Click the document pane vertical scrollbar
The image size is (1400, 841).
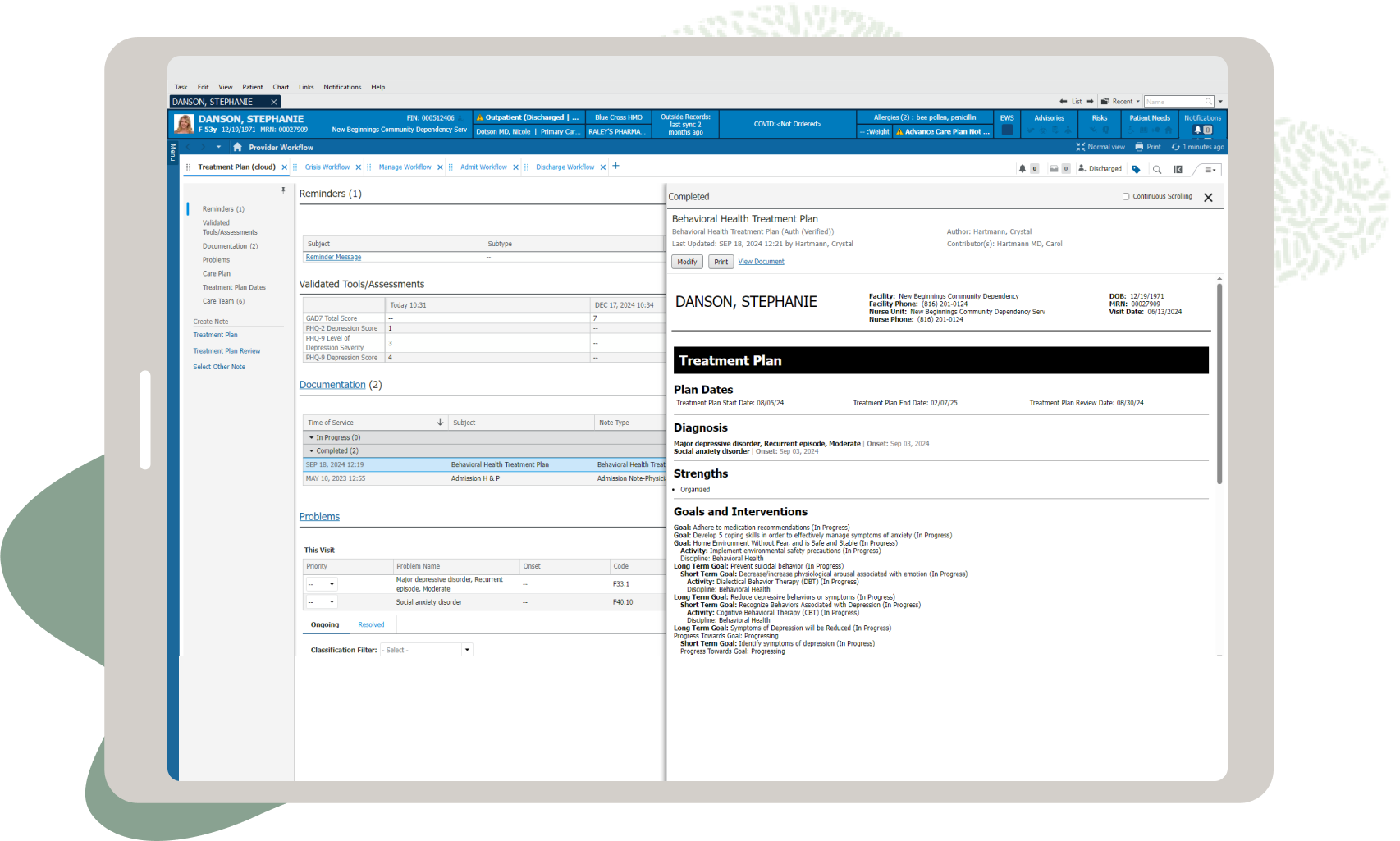[1219, 383]
